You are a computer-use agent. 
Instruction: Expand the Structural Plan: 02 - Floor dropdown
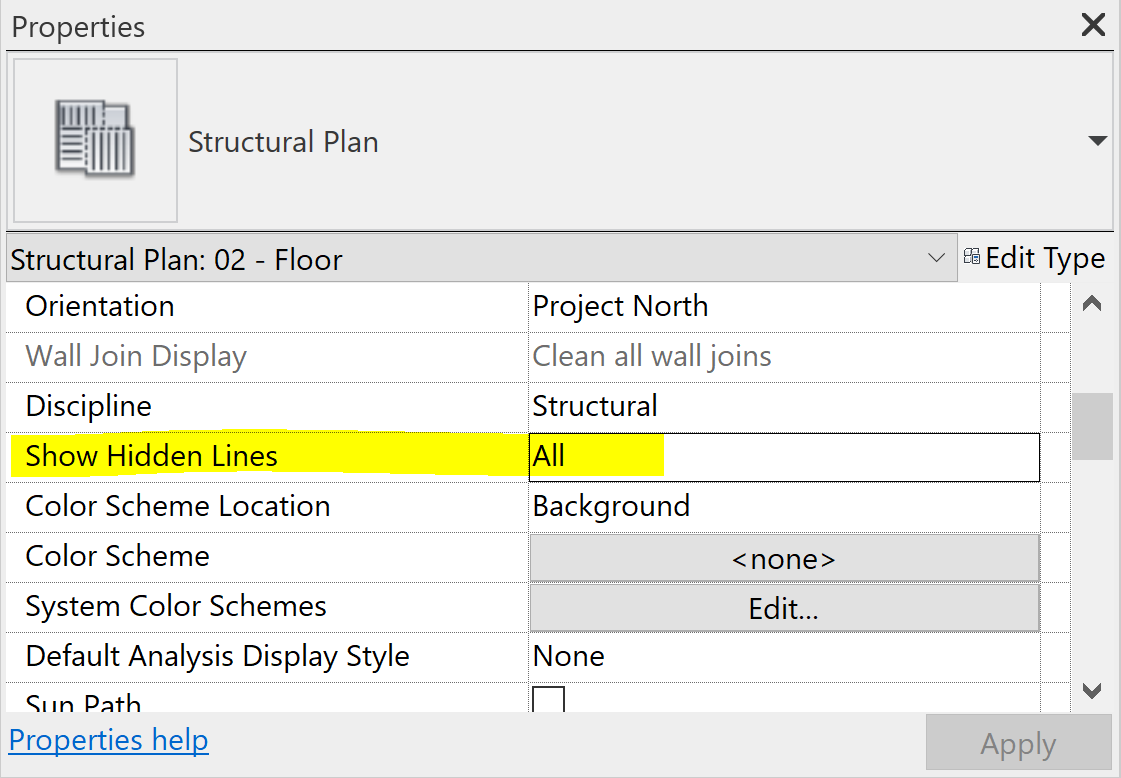[936, 259]
